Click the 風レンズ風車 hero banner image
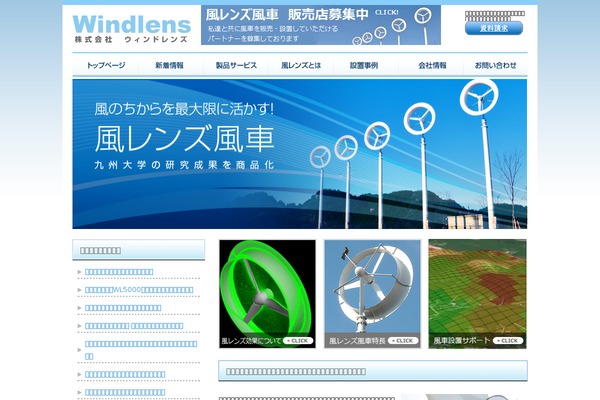Screen dimensions: 600x400 point(300,154)
